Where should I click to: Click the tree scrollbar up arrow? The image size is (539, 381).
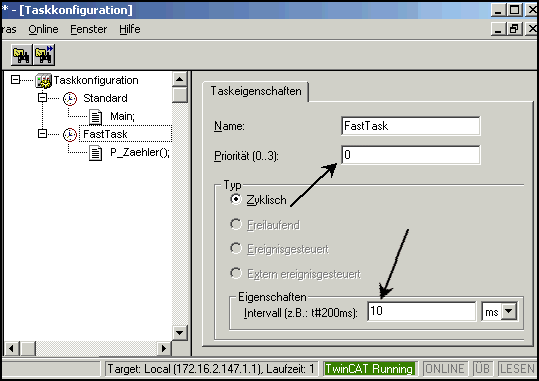[180, 79]
